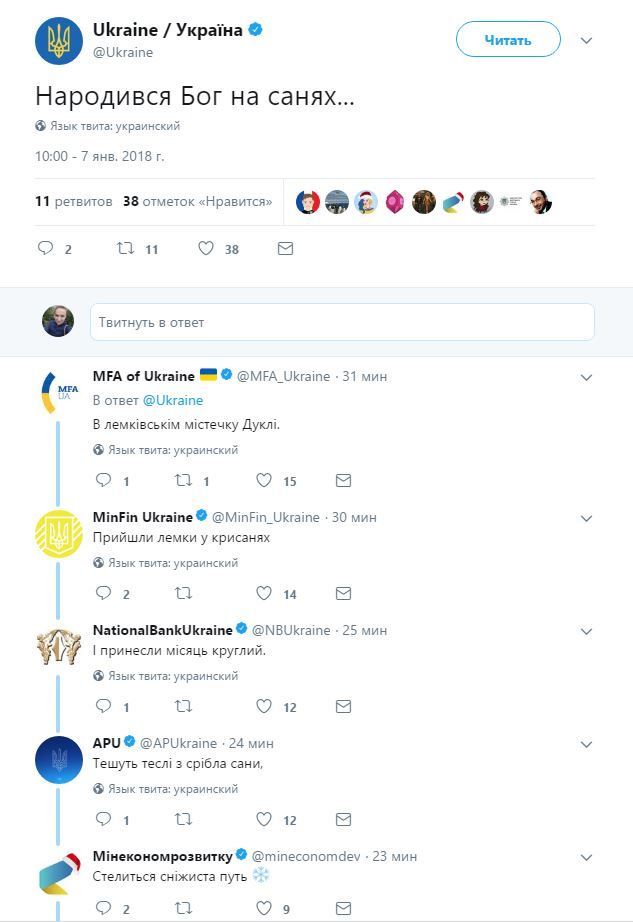Like the APU reply tweet
The width and height of the screenshot is (633, 922).
pyautogui.click(x=264, y=820)
